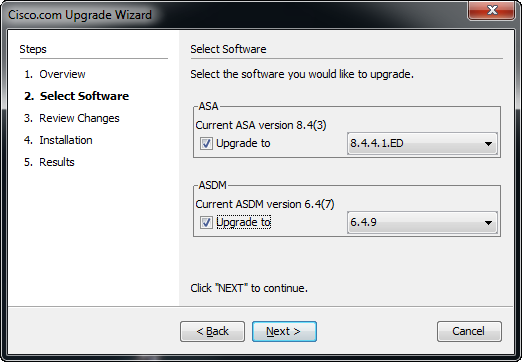Uncheck the ASA Upgrade to checkbox

pos(206,144)
